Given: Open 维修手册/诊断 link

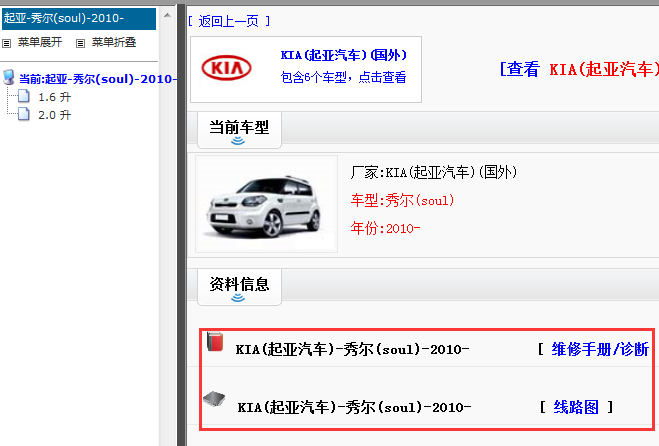Looking at the screenshot, I should coord(600,349).
